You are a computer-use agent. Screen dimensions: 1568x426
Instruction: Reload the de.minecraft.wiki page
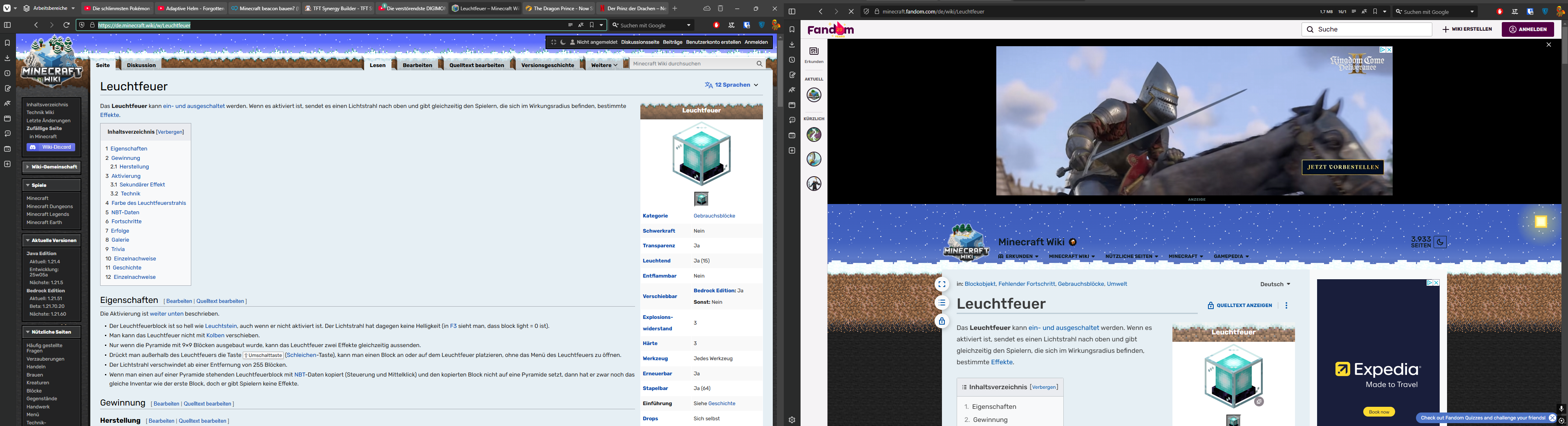click(x=66, y=25)
